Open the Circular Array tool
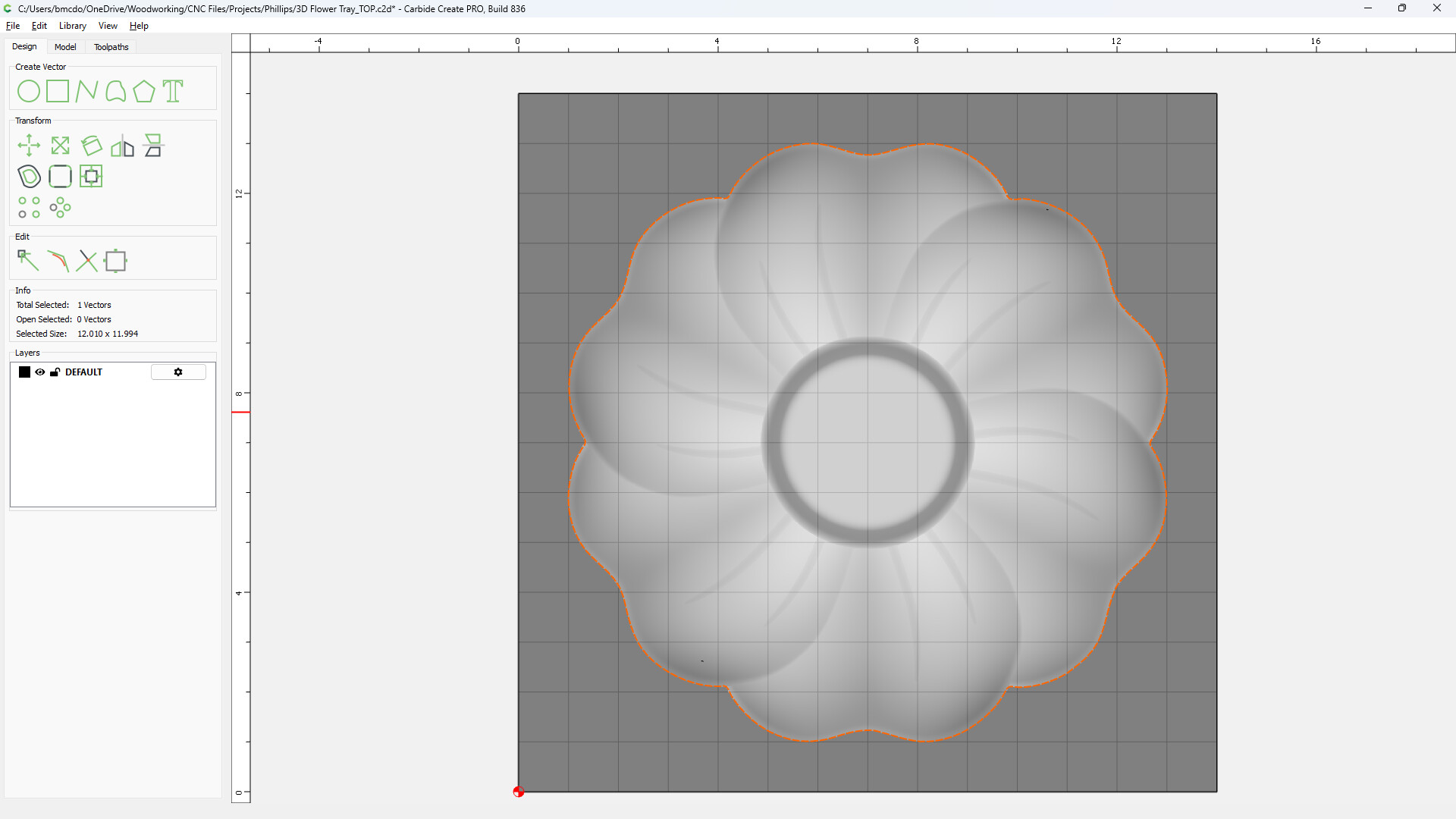This screenshot has height=819, width=1456. [60, 208]
